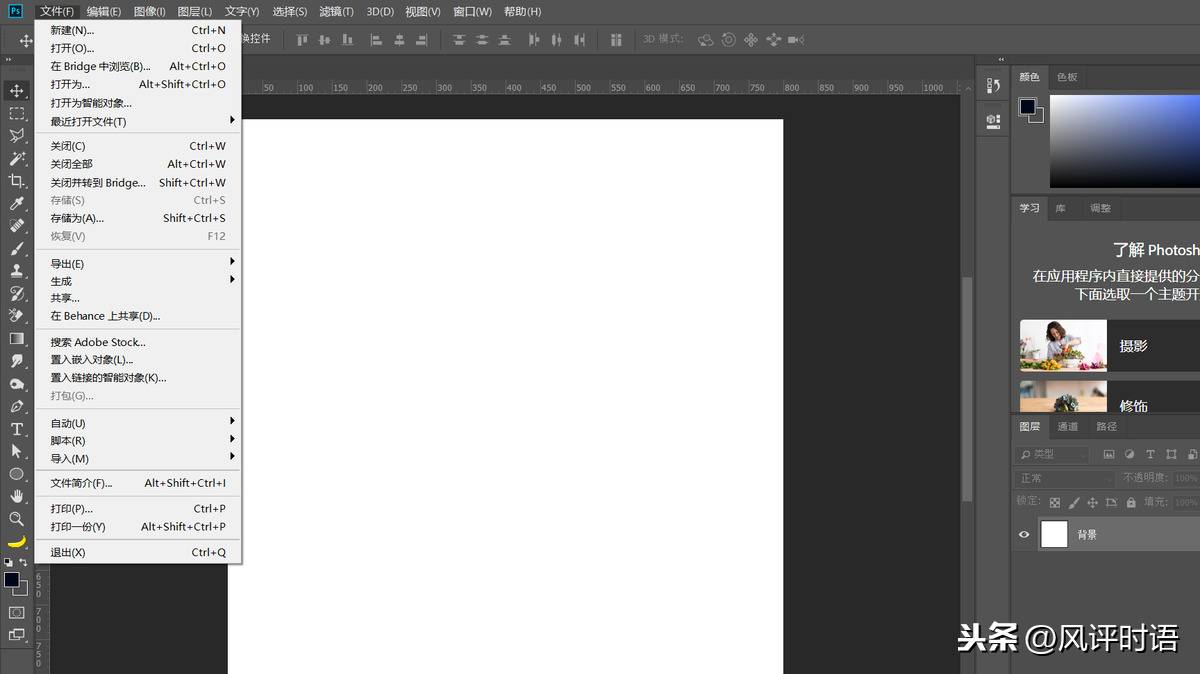This screenshot has height=674, width=1200.
Task: Select the Path Selection tool
Action: pyautogui.click(x=17, y=451)
